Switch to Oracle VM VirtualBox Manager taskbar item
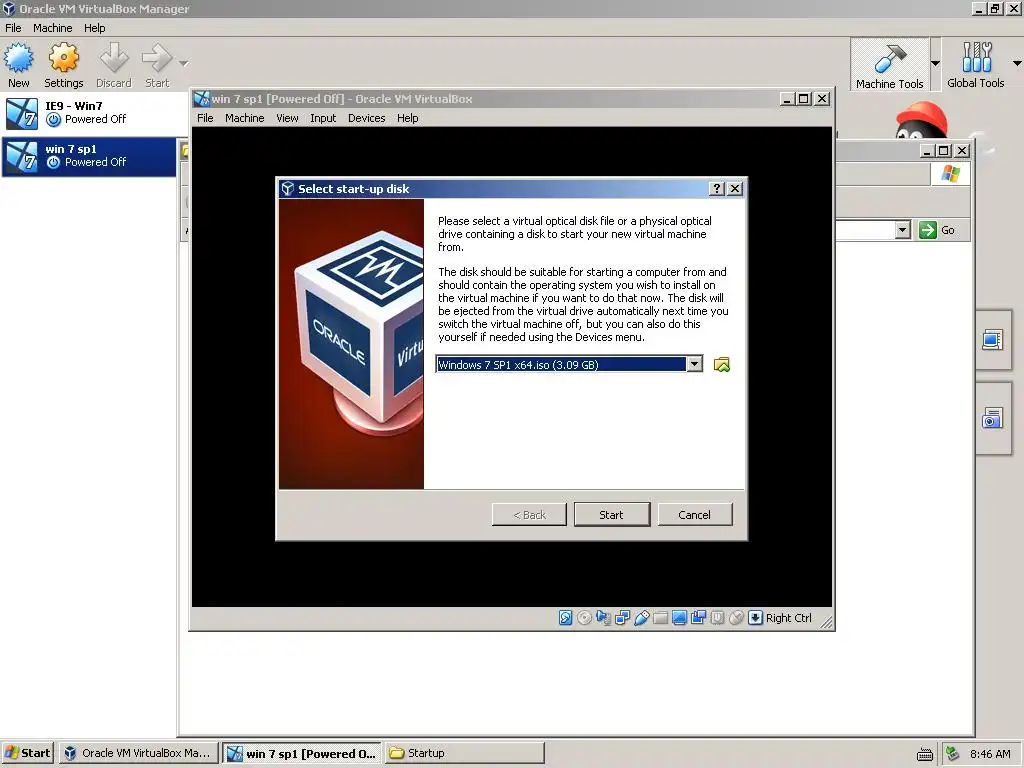The image size is (1024, 768). [x=138, y=753]
